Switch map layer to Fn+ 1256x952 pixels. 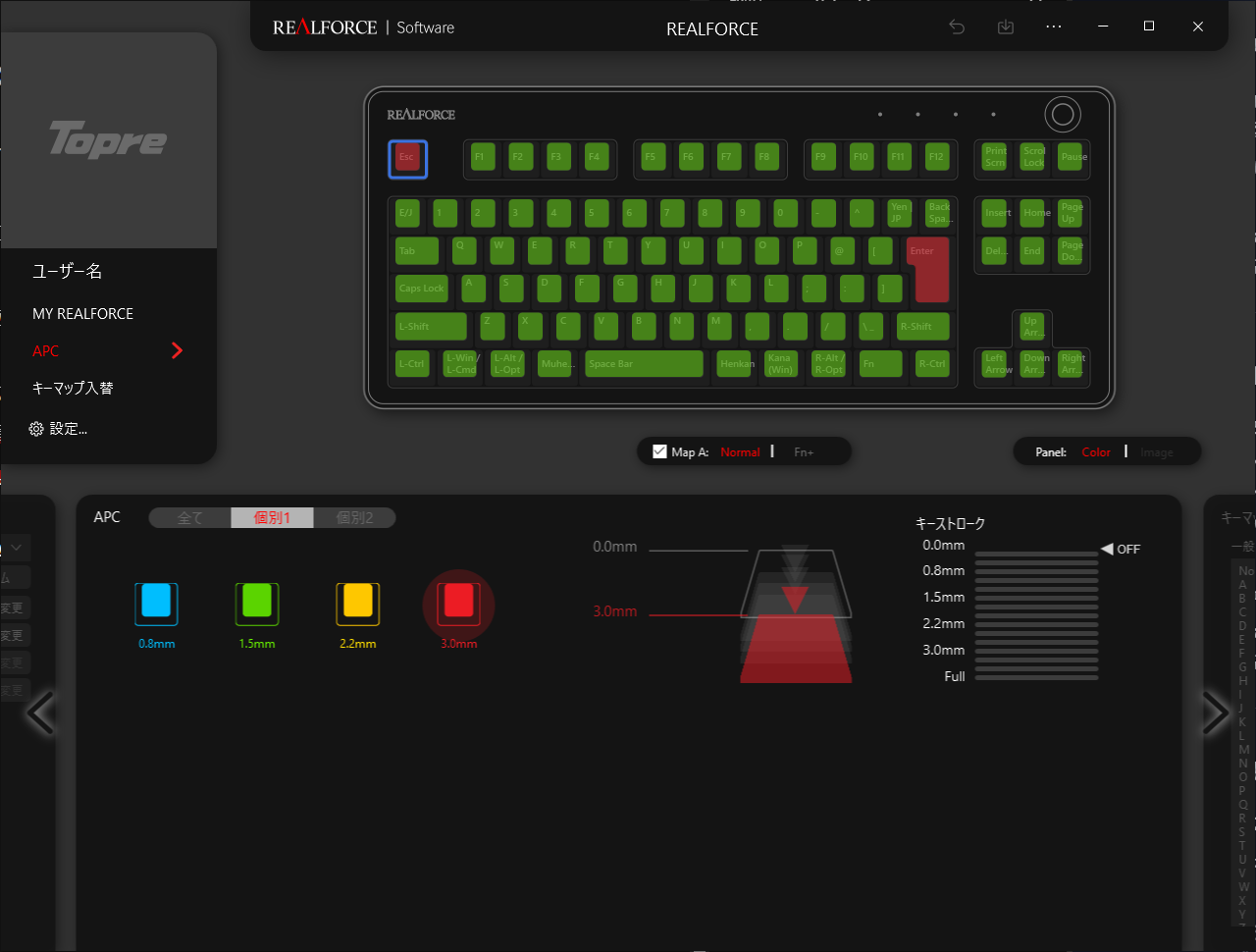pos(804,452)
